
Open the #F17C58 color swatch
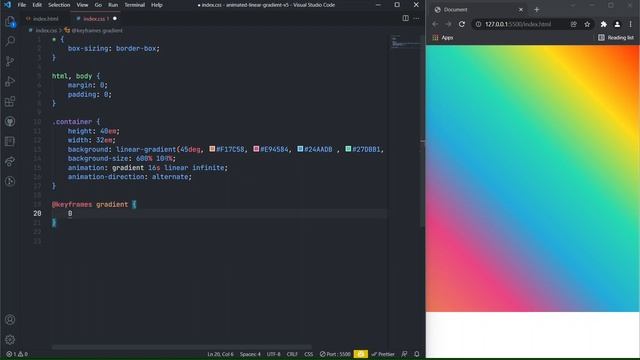click(x=212, y=149)
